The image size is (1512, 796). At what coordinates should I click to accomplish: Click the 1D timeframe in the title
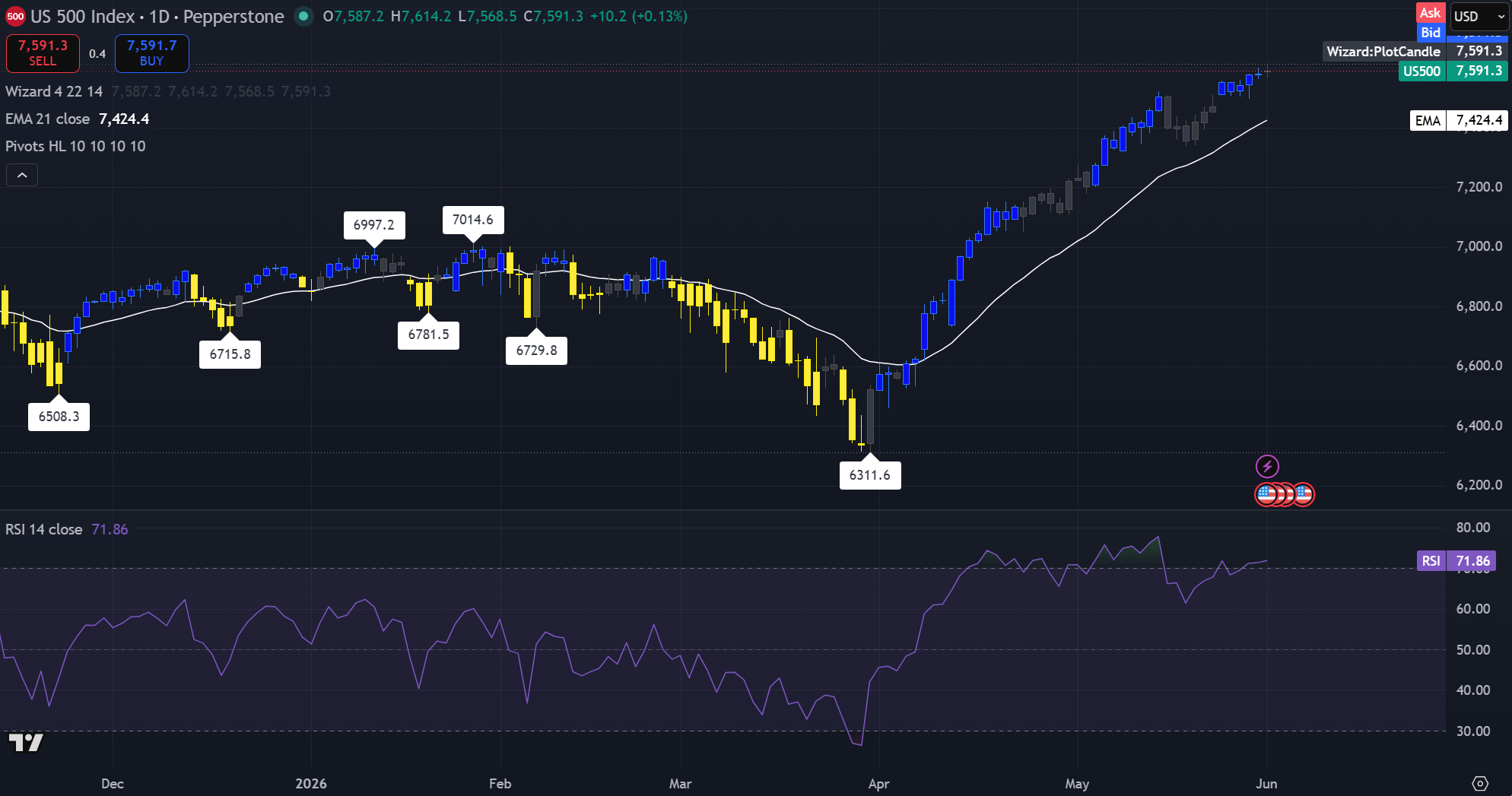[159, 16]
